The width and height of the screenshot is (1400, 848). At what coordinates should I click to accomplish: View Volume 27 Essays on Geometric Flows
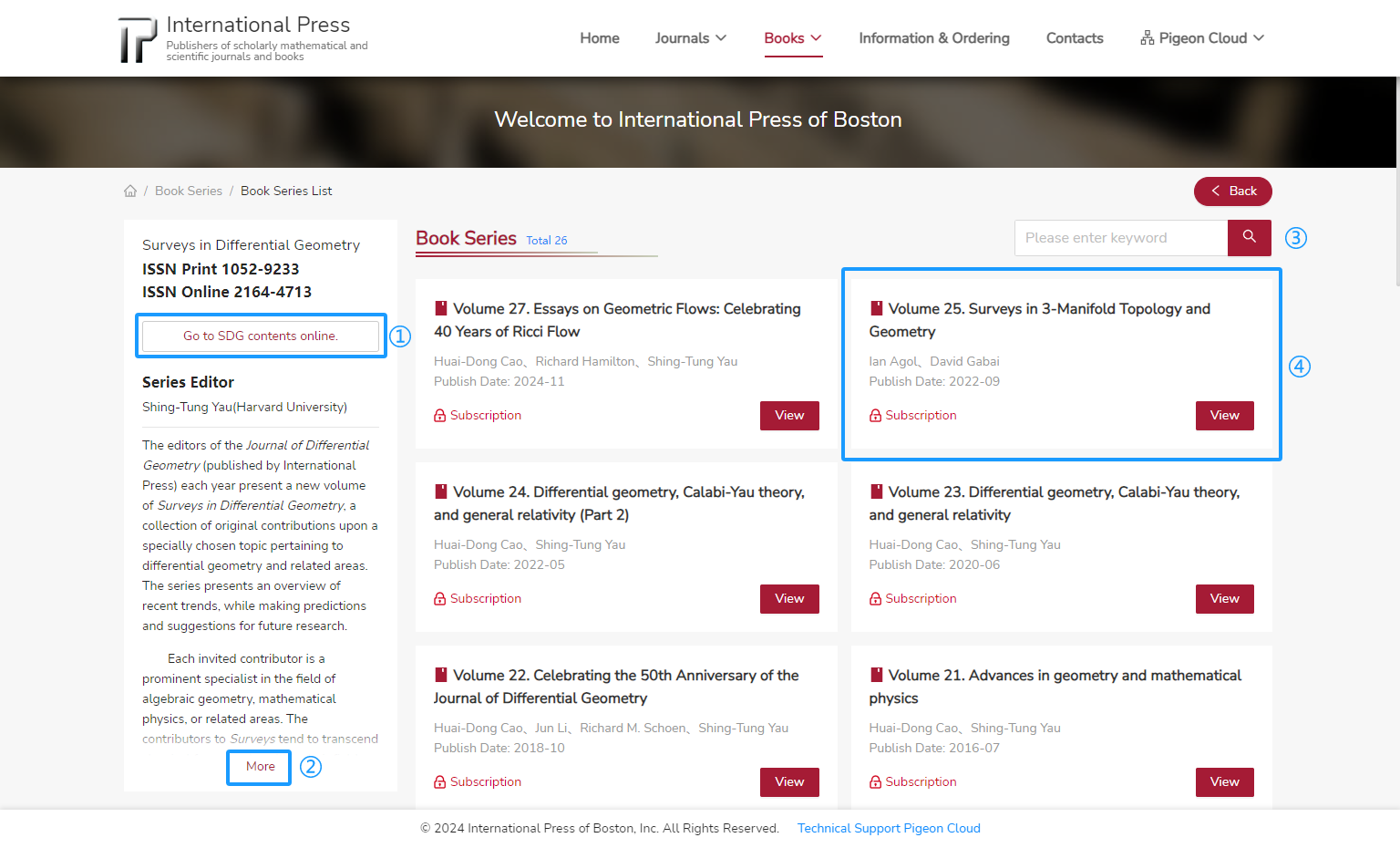tap(789, 416)
